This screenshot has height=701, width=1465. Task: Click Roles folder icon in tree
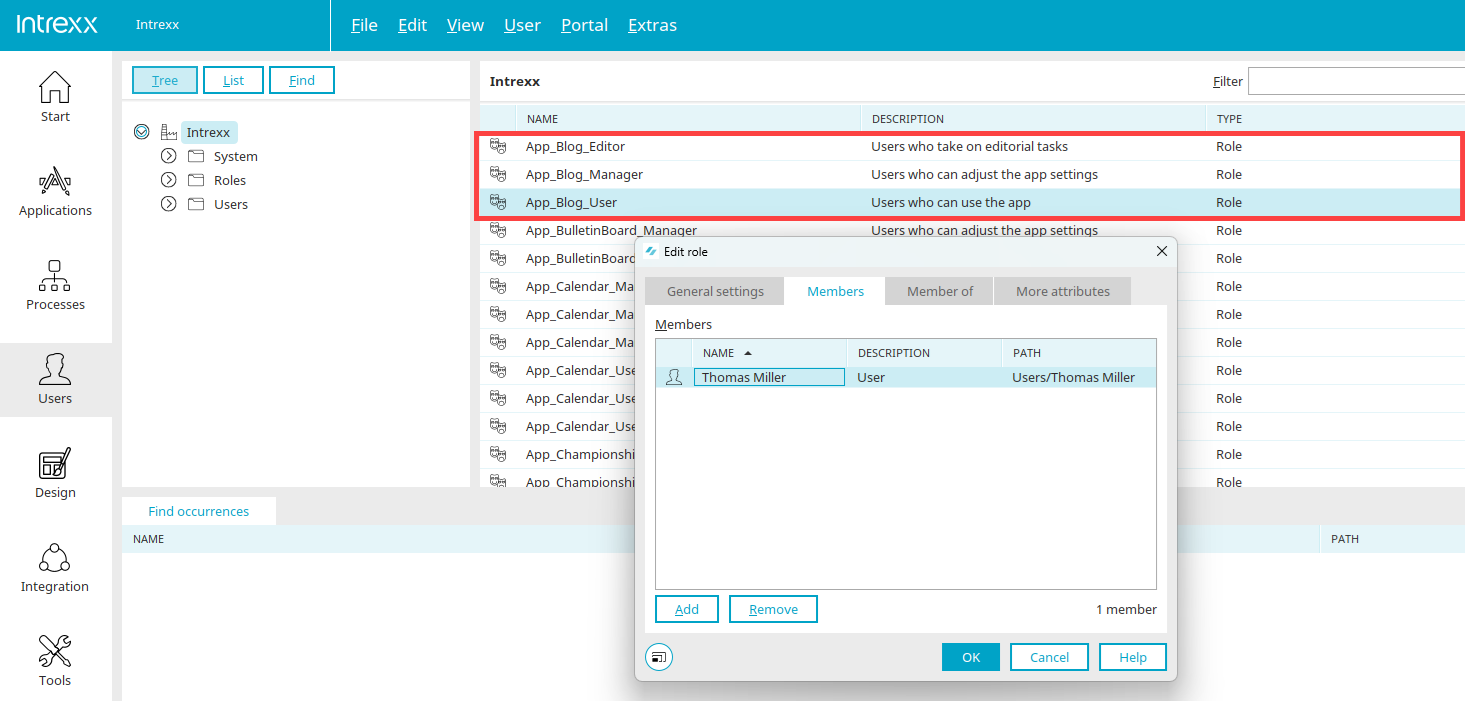[x=195, y=180]
